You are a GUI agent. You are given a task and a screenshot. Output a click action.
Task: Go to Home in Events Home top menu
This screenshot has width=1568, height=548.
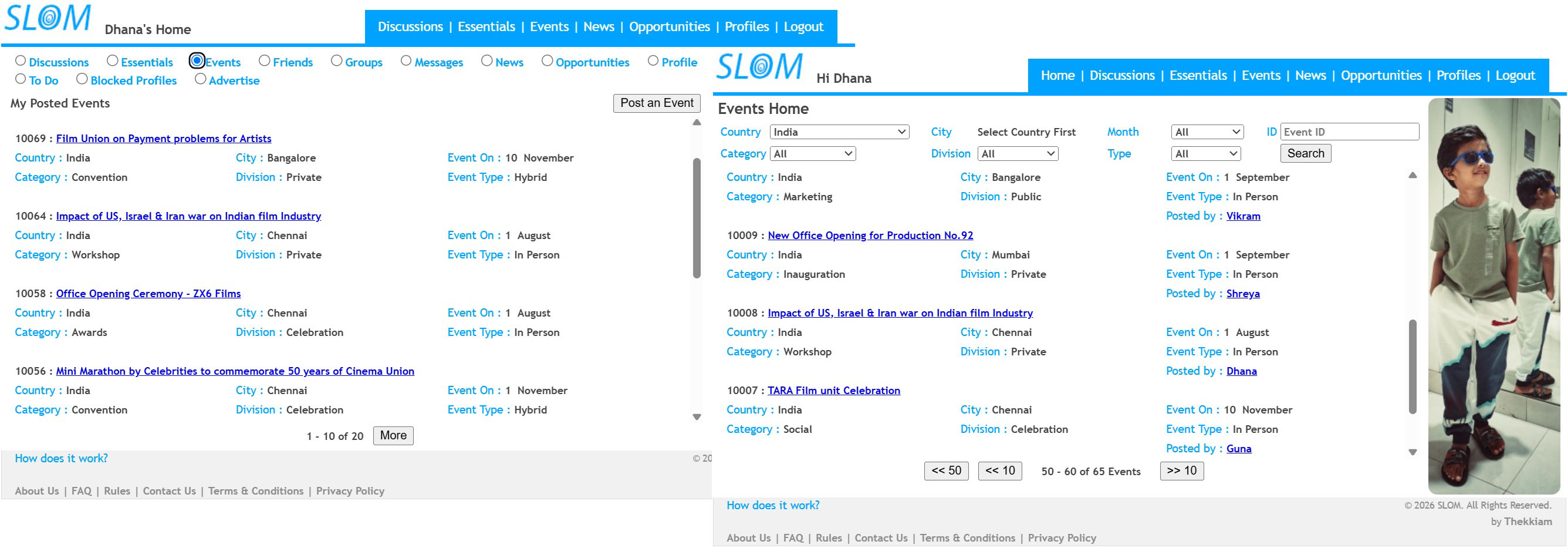tap(1057, 76)
